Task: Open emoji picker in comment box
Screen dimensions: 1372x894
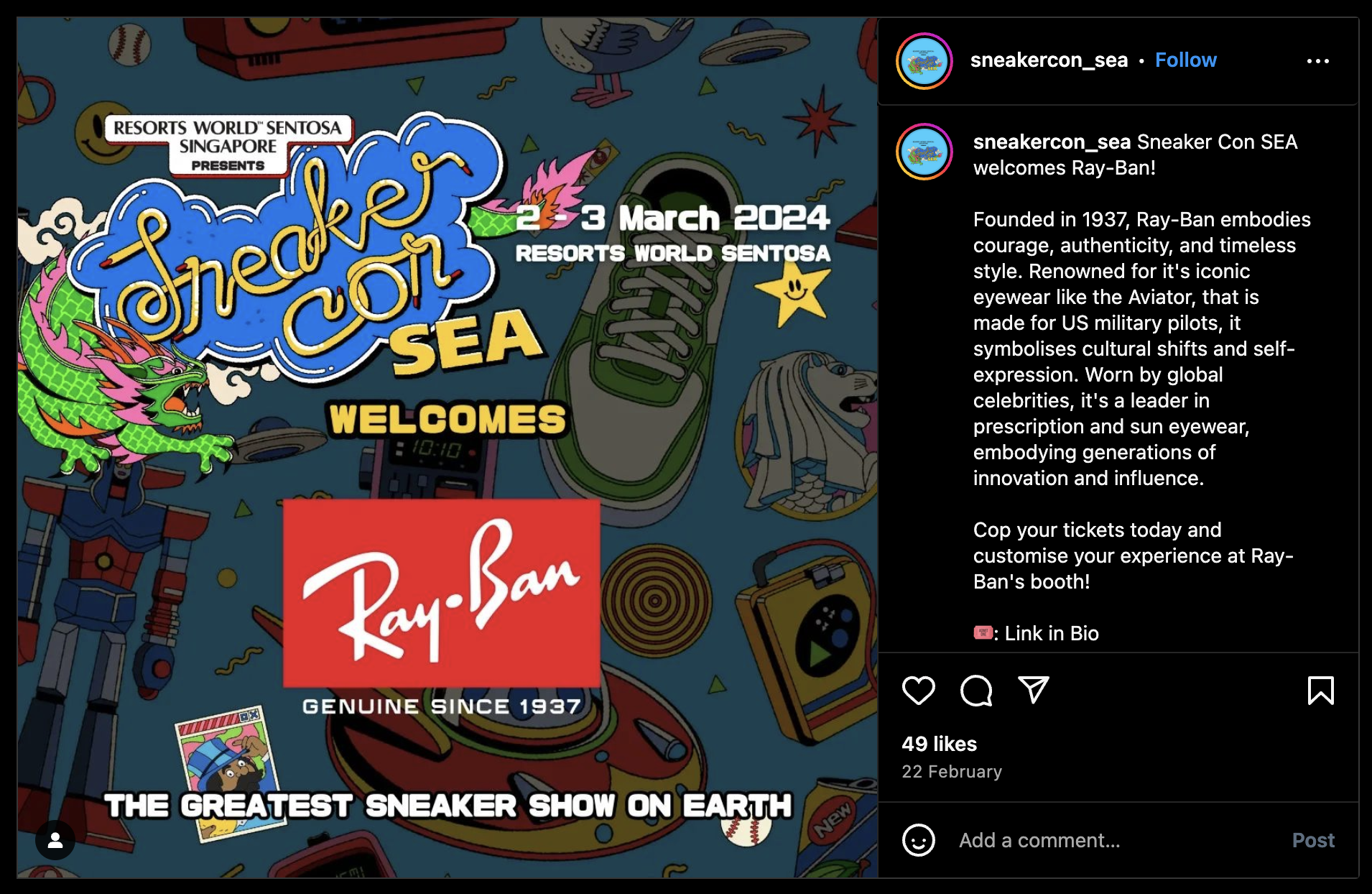Action: pyautogui.click(x=918, y=840)
